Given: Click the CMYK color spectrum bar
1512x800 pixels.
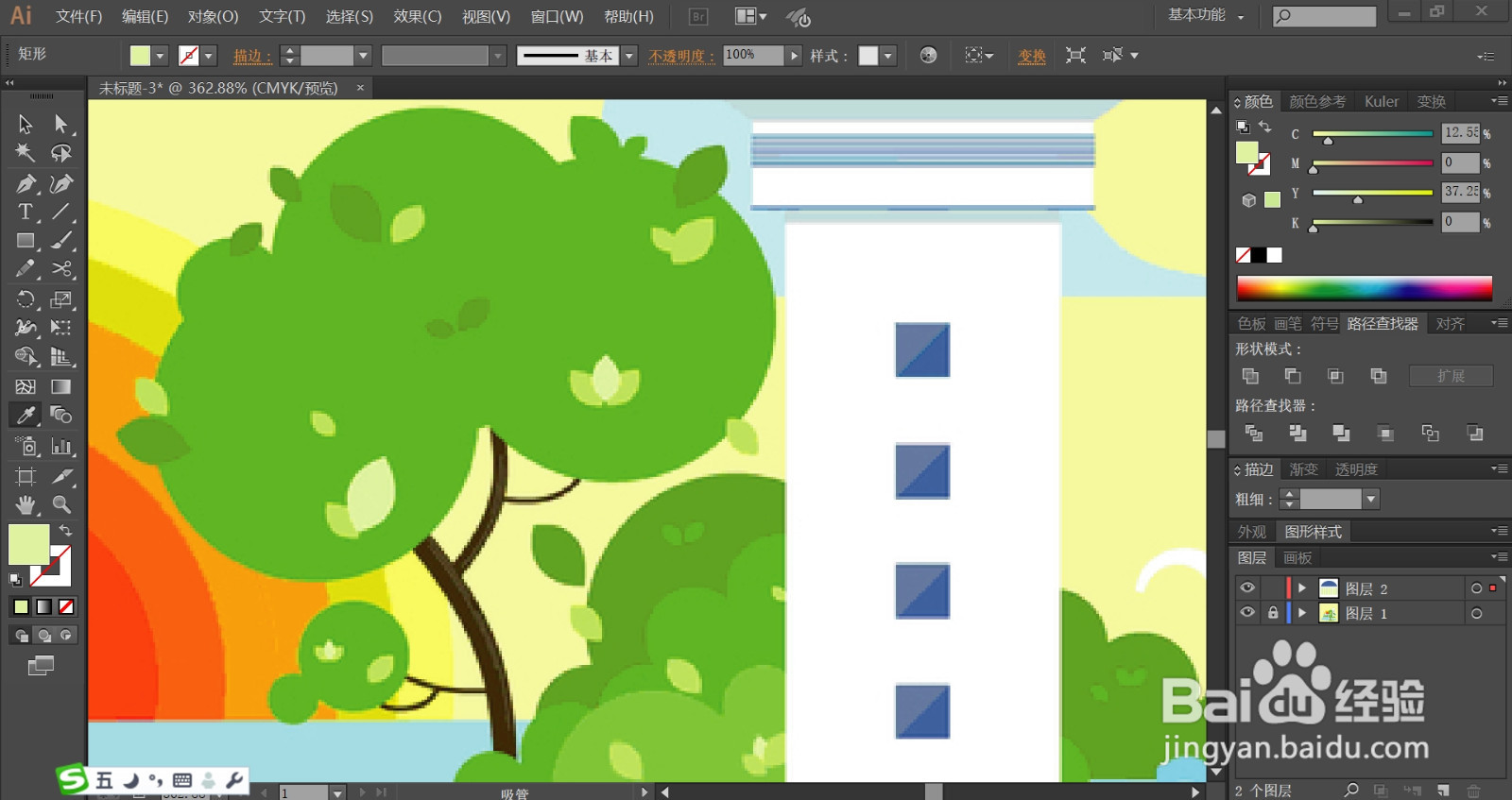Looking at the screenshot, I should point(1365,288).
